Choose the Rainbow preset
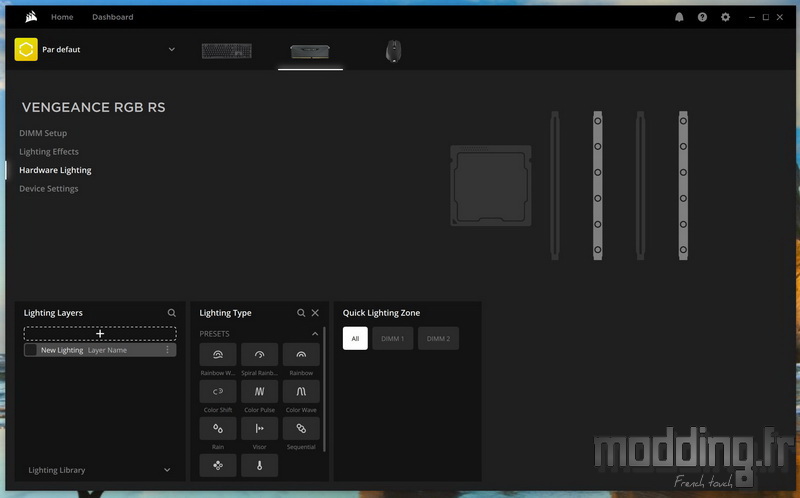The image size is (800, 498). (301, 355)
